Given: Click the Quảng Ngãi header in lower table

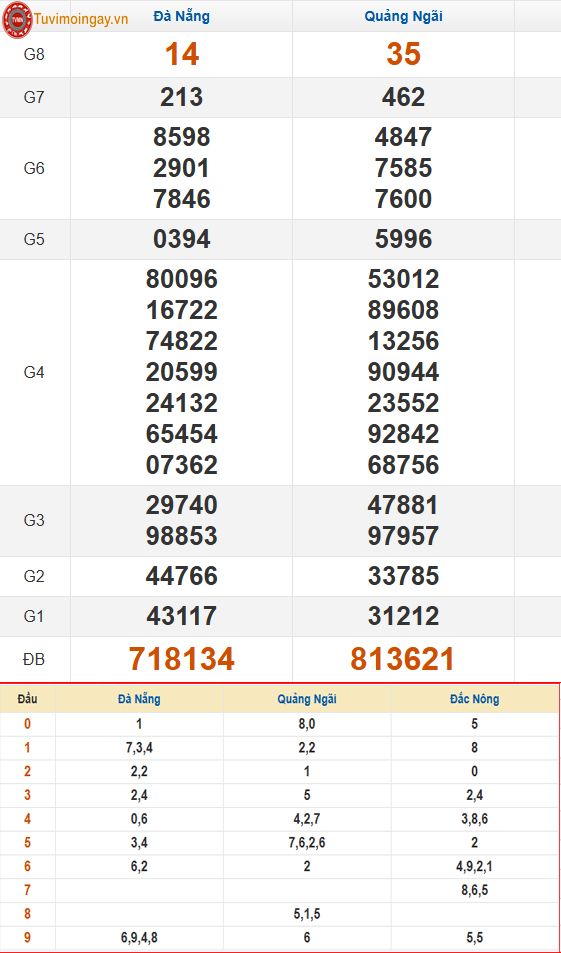Looking at the screenshot, I should tap(307, 699).
